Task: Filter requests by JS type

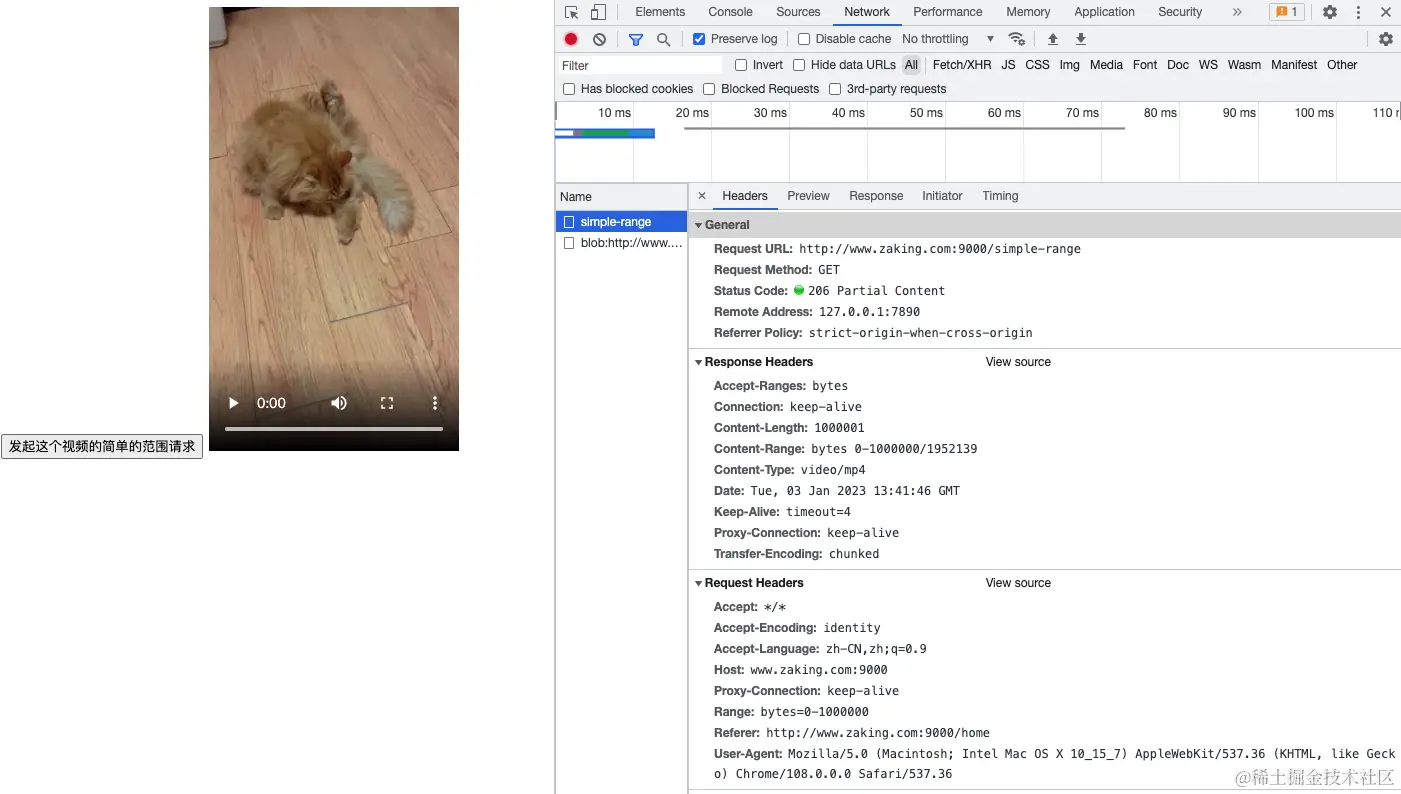Action: pyautogui.click(x=1008, y=65)
